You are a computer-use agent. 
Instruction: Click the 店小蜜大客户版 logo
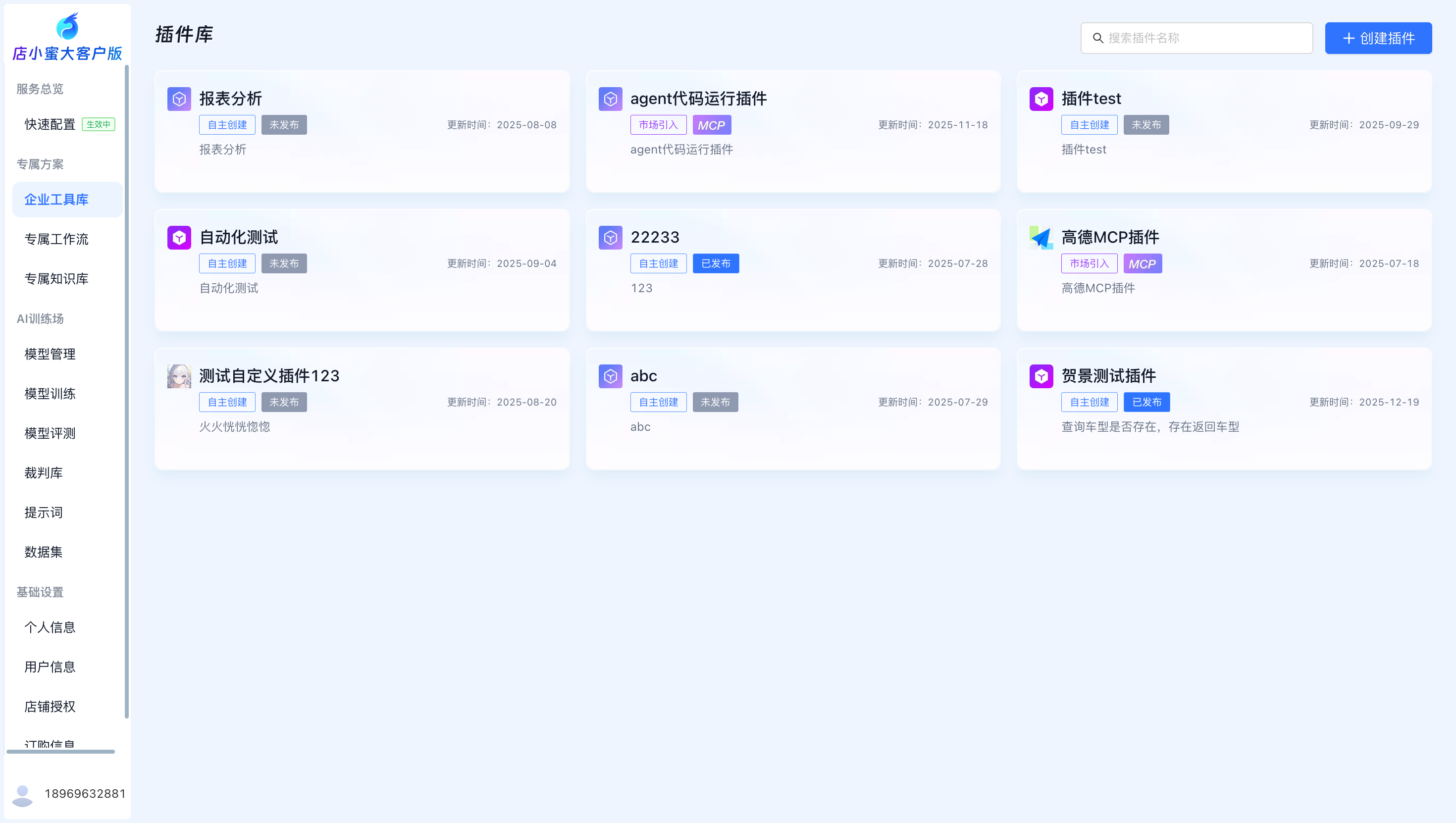[x=67, y=27]
